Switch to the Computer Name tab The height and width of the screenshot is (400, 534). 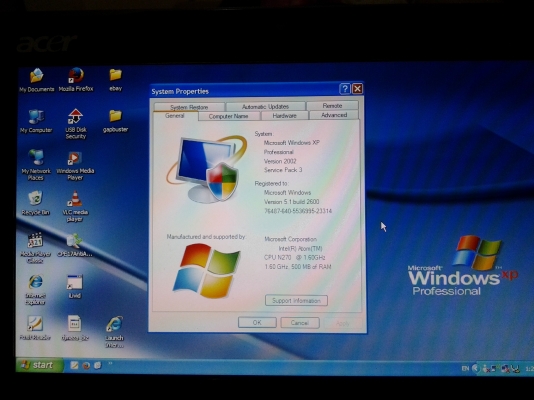(x=229, y=116)
